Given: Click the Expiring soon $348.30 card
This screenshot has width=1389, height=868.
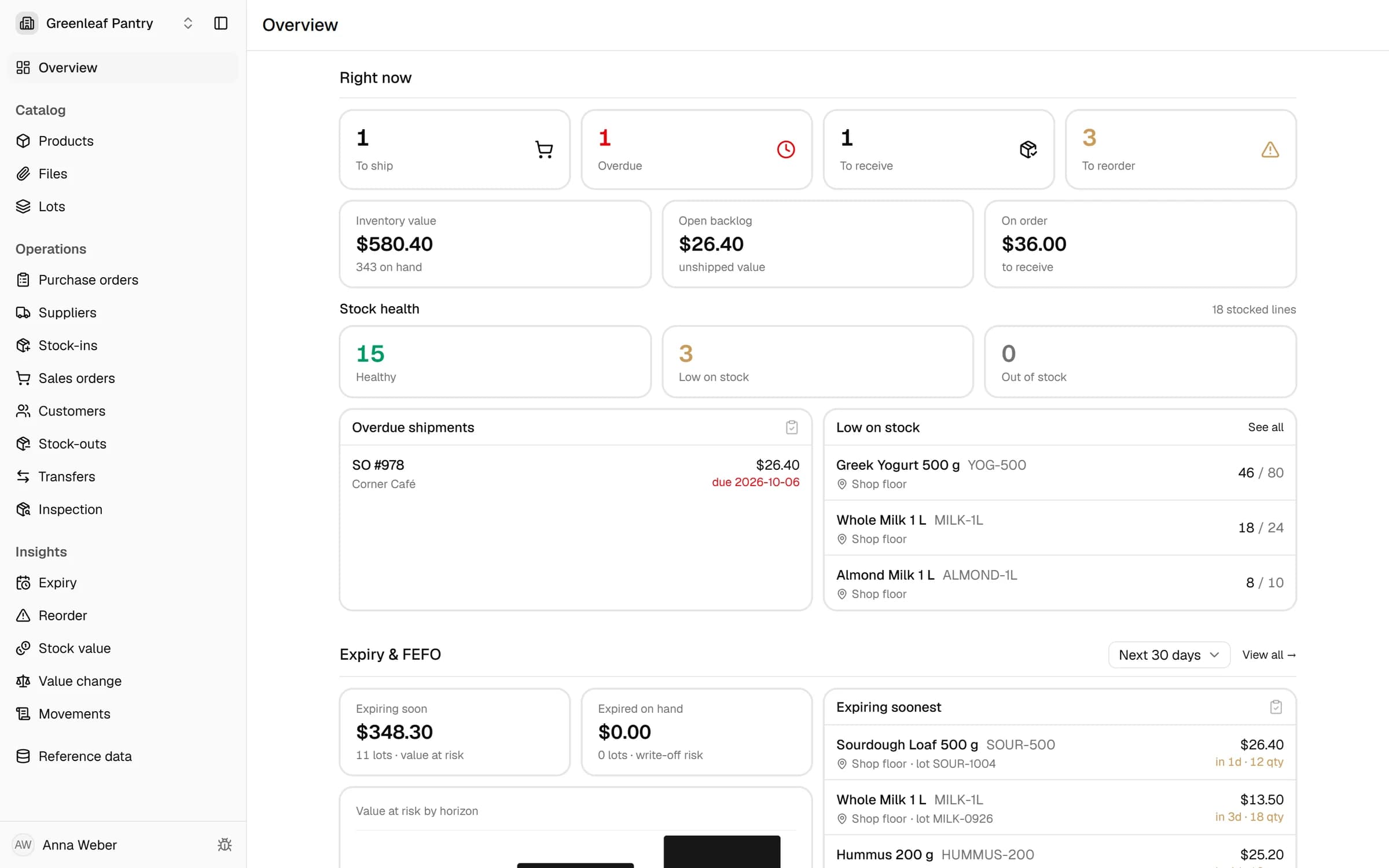Looking at the screenshot, I should point(454,731).
